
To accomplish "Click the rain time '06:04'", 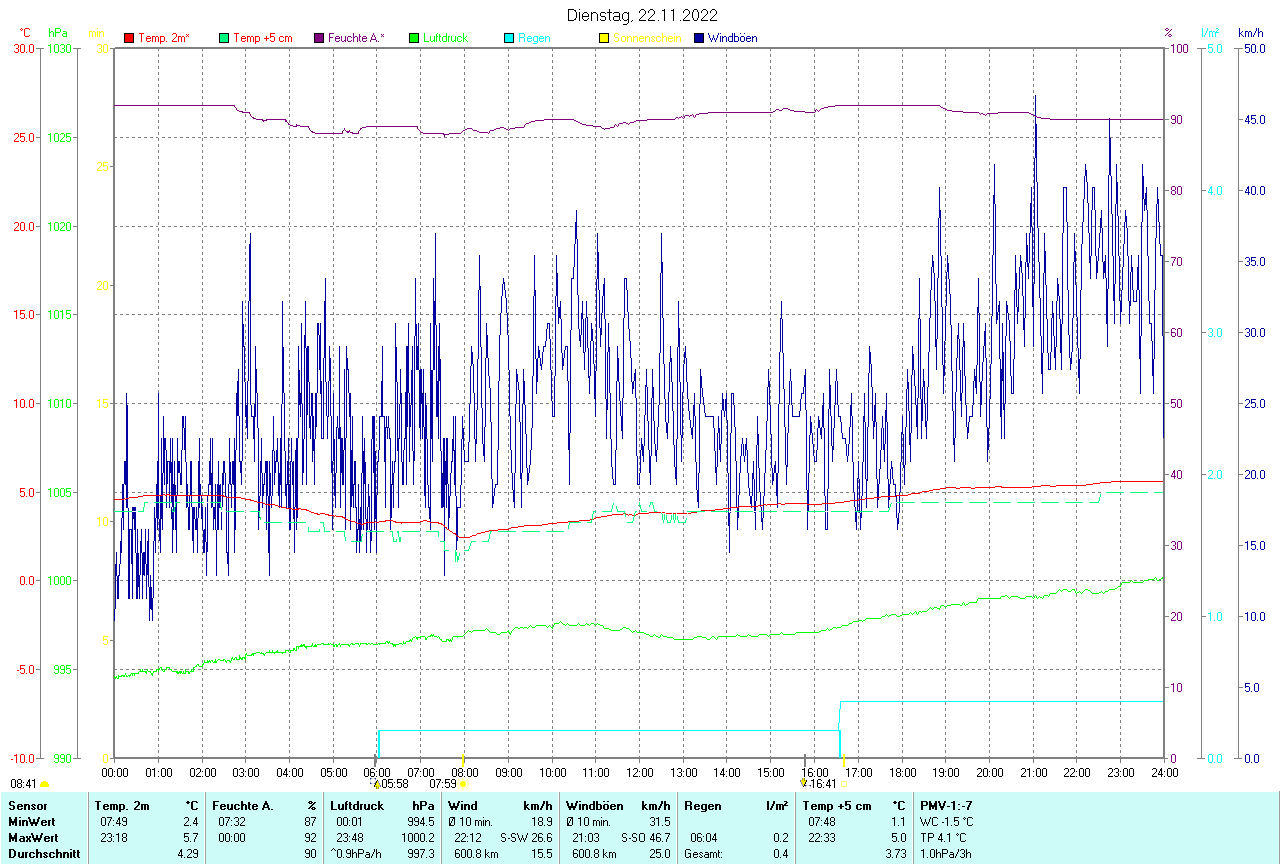I will (704, 838).
